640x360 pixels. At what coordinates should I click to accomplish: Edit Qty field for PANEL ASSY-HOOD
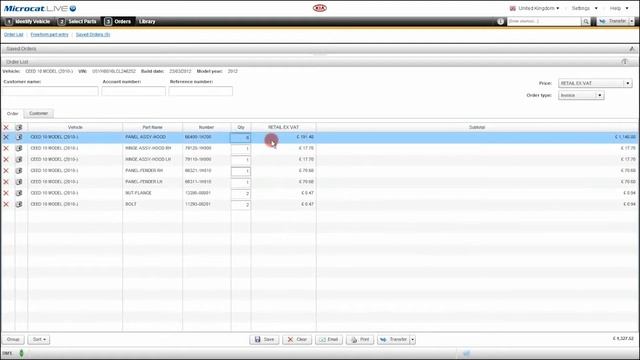(241, 138)
